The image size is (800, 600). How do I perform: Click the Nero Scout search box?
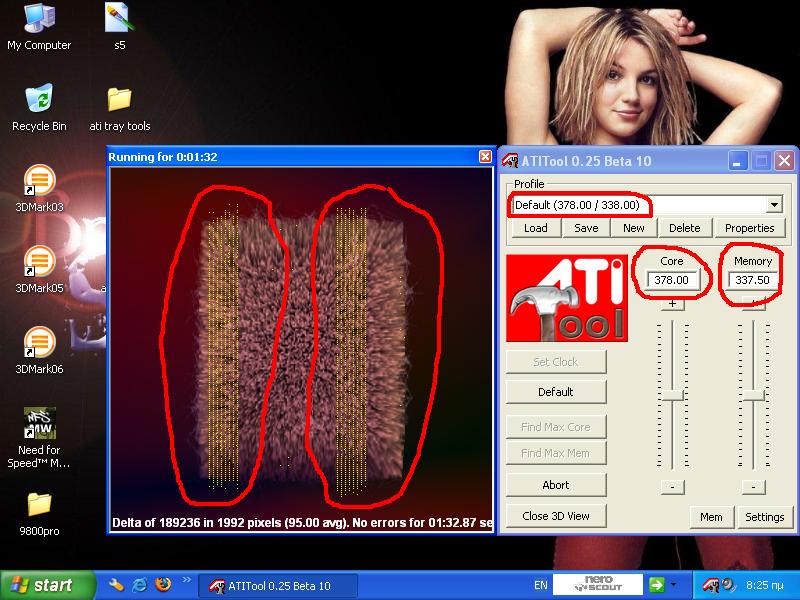pos(598,585)
